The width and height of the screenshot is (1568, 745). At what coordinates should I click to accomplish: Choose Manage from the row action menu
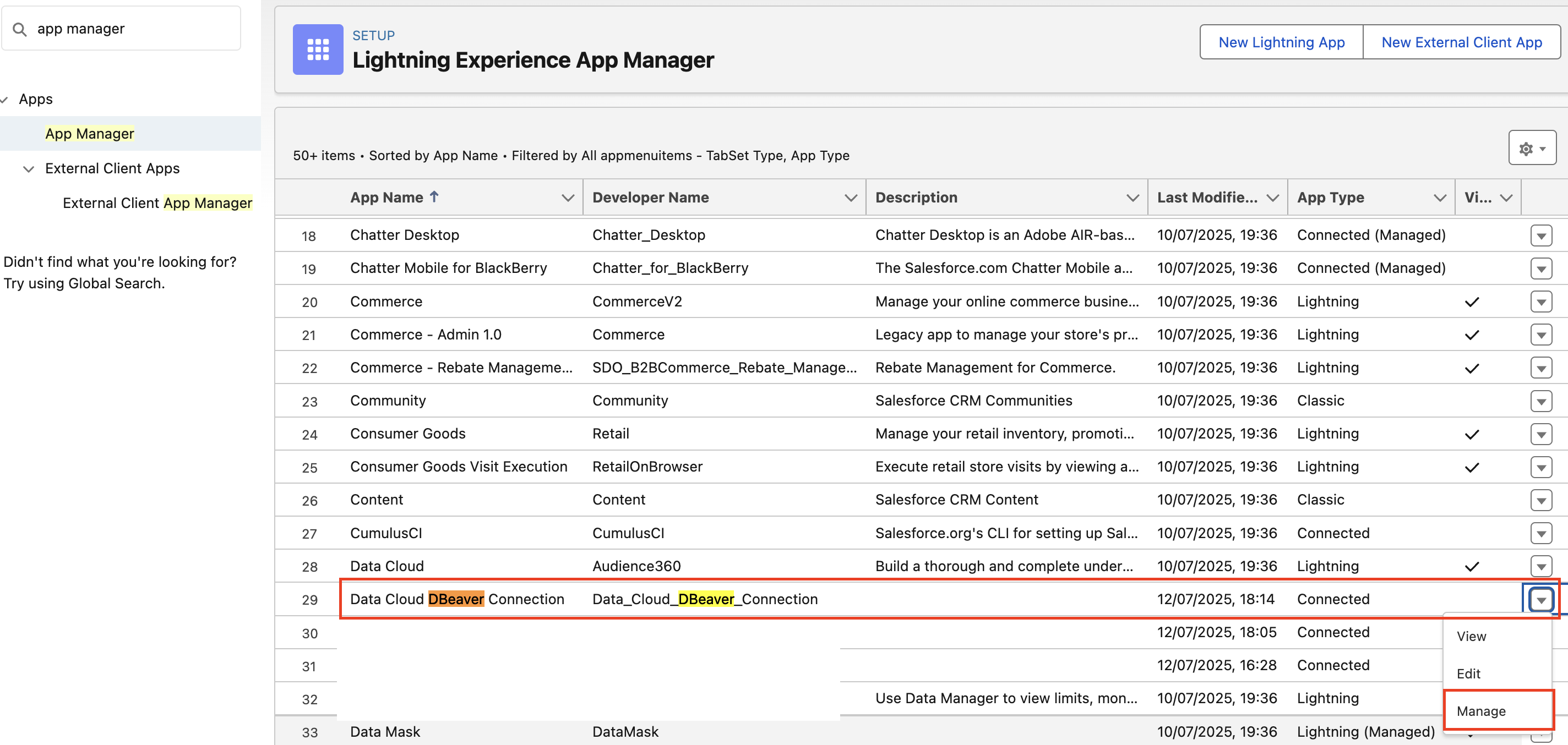1481,710
